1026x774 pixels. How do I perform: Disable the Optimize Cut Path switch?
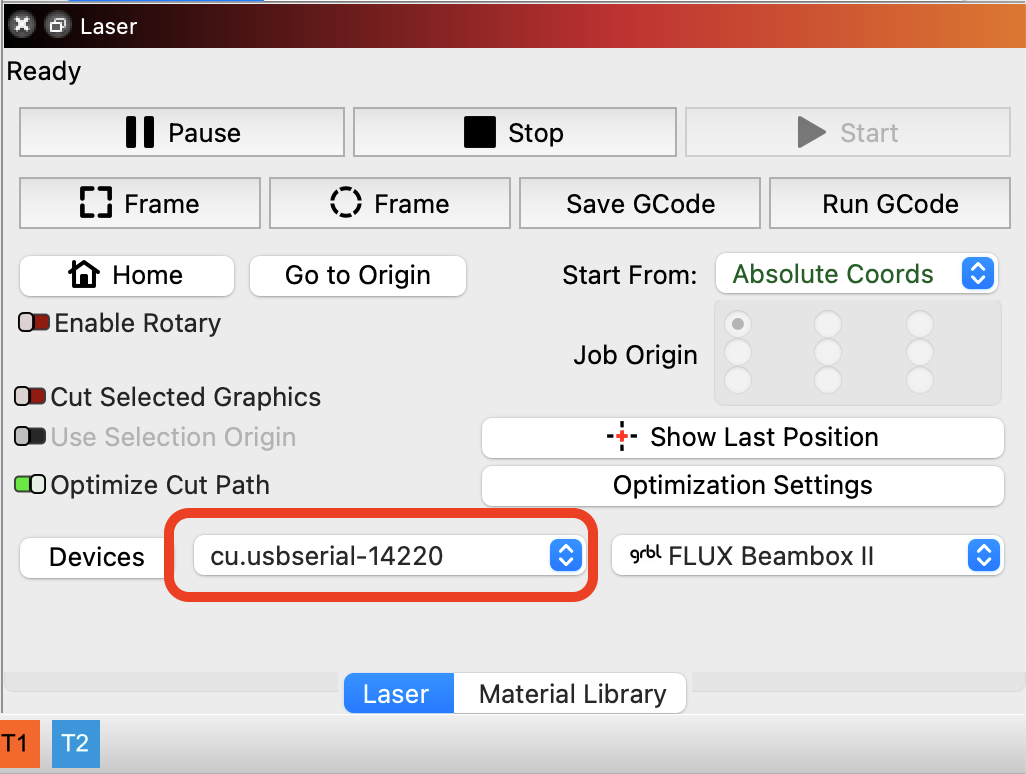(30, 485)
